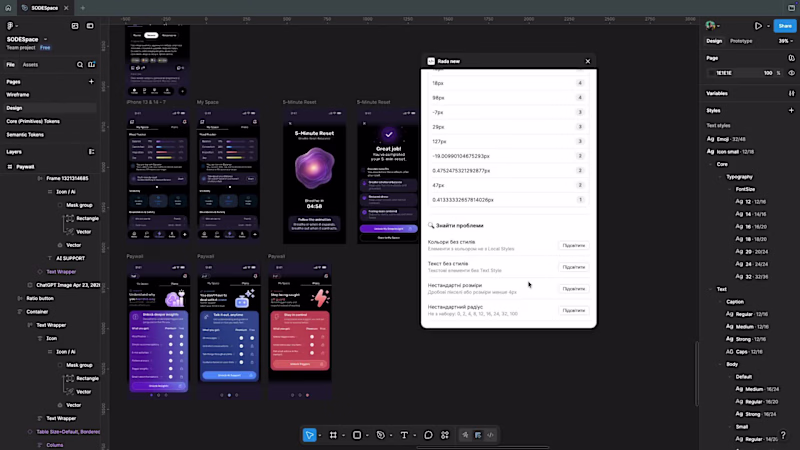Select the 5-Minute Reset orb frame
800x450 pixels.
coord(314,176)
